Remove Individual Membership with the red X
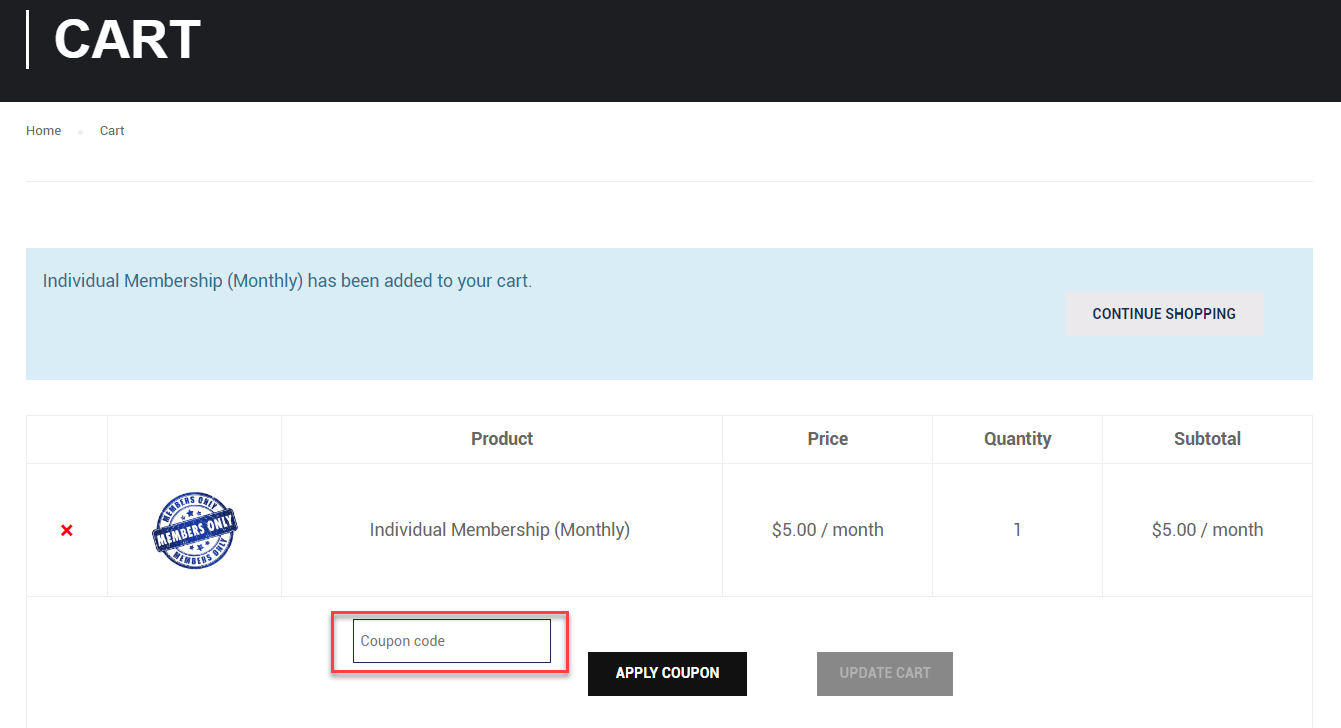 (x=67, y=530)
